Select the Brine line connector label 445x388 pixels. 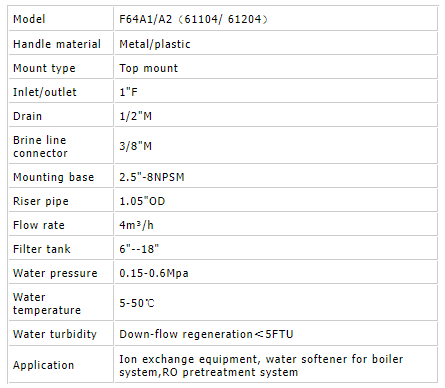point(40,146)
